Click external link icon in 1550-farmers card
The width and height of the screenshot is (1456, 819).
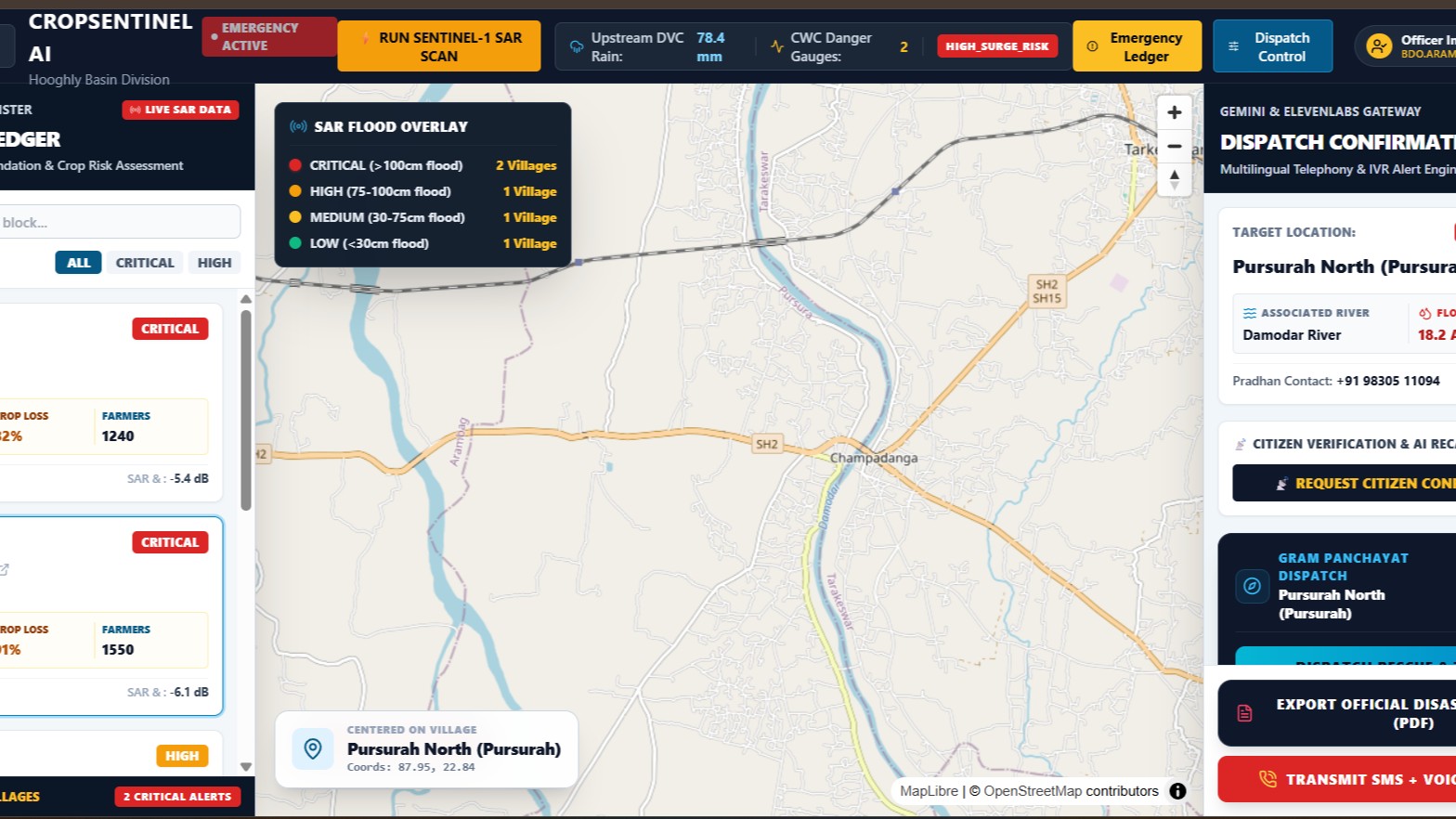tap(4, 569)
